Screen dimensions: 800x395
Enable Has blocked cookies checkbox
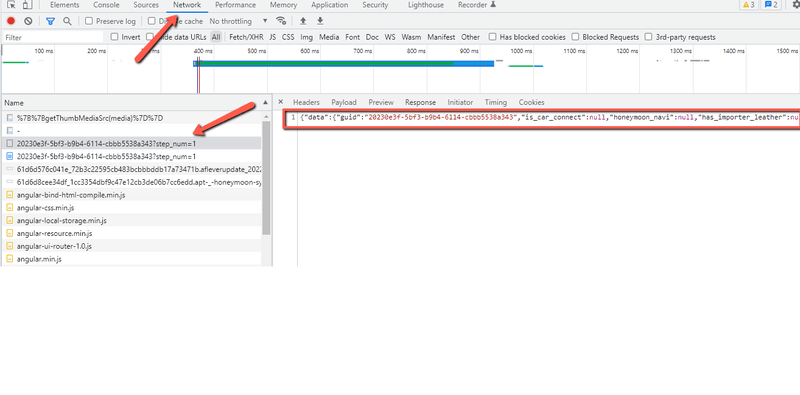coord(492,37)
